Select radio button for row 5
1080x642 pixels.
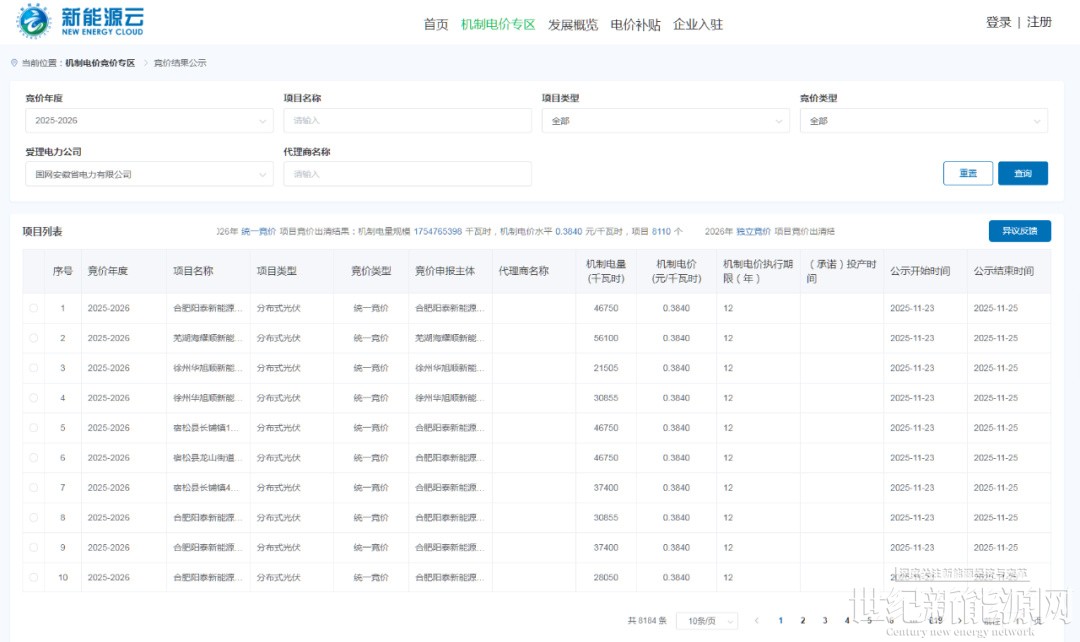33,428
